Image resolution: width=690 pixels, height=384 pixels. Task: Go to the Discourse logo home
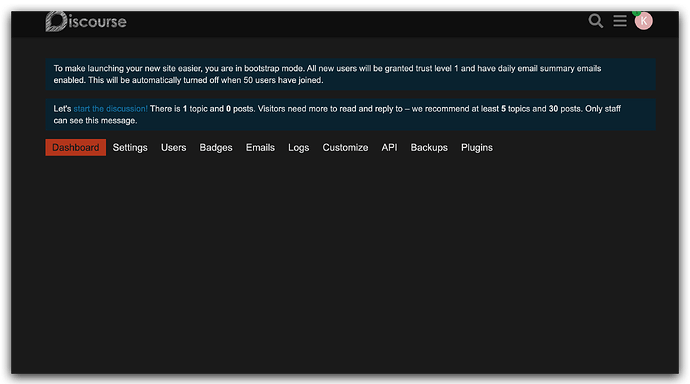[86, 21]
